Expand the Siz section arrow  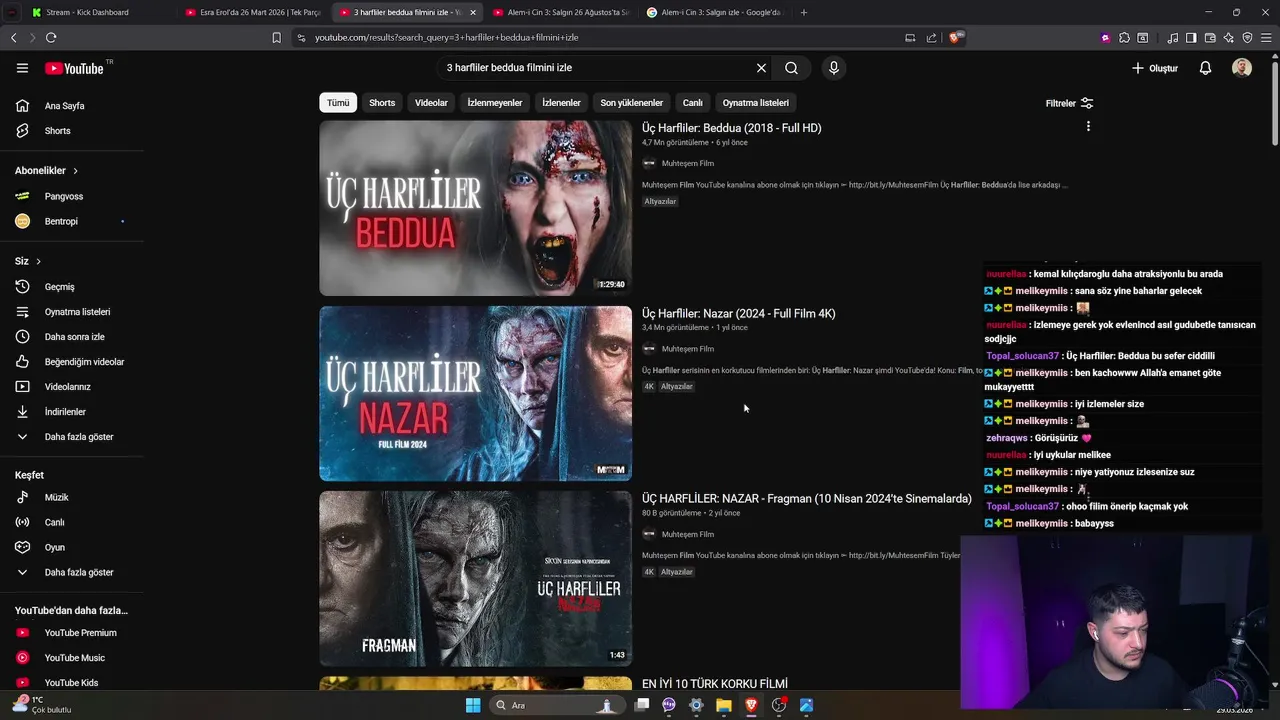(x=38, y=261)
